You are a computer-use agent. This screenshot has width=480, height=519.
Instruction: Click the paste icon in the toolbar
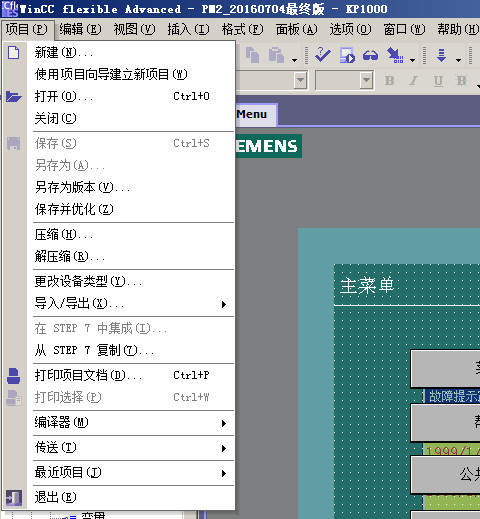click(276, 55)
